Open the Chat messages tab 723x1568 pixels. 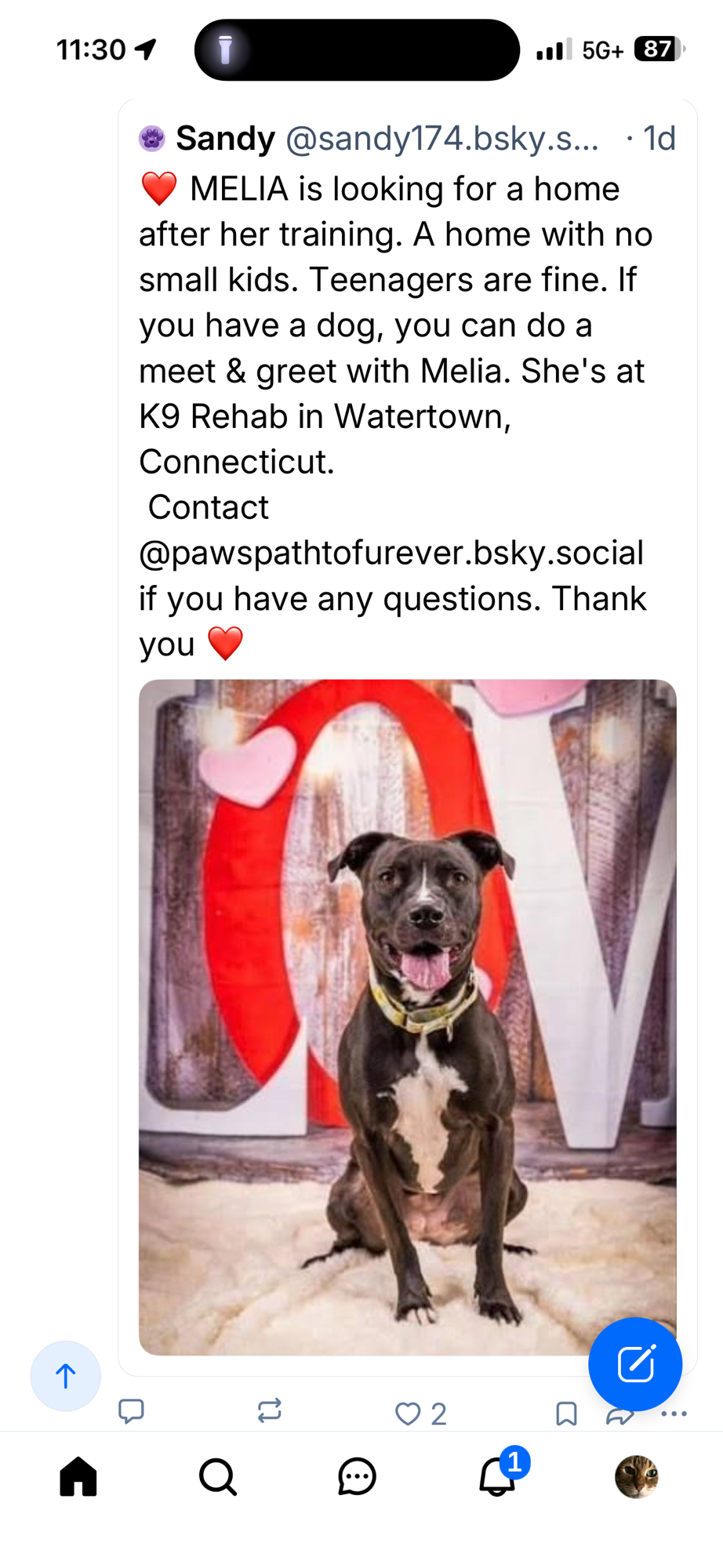(357, 1477)
